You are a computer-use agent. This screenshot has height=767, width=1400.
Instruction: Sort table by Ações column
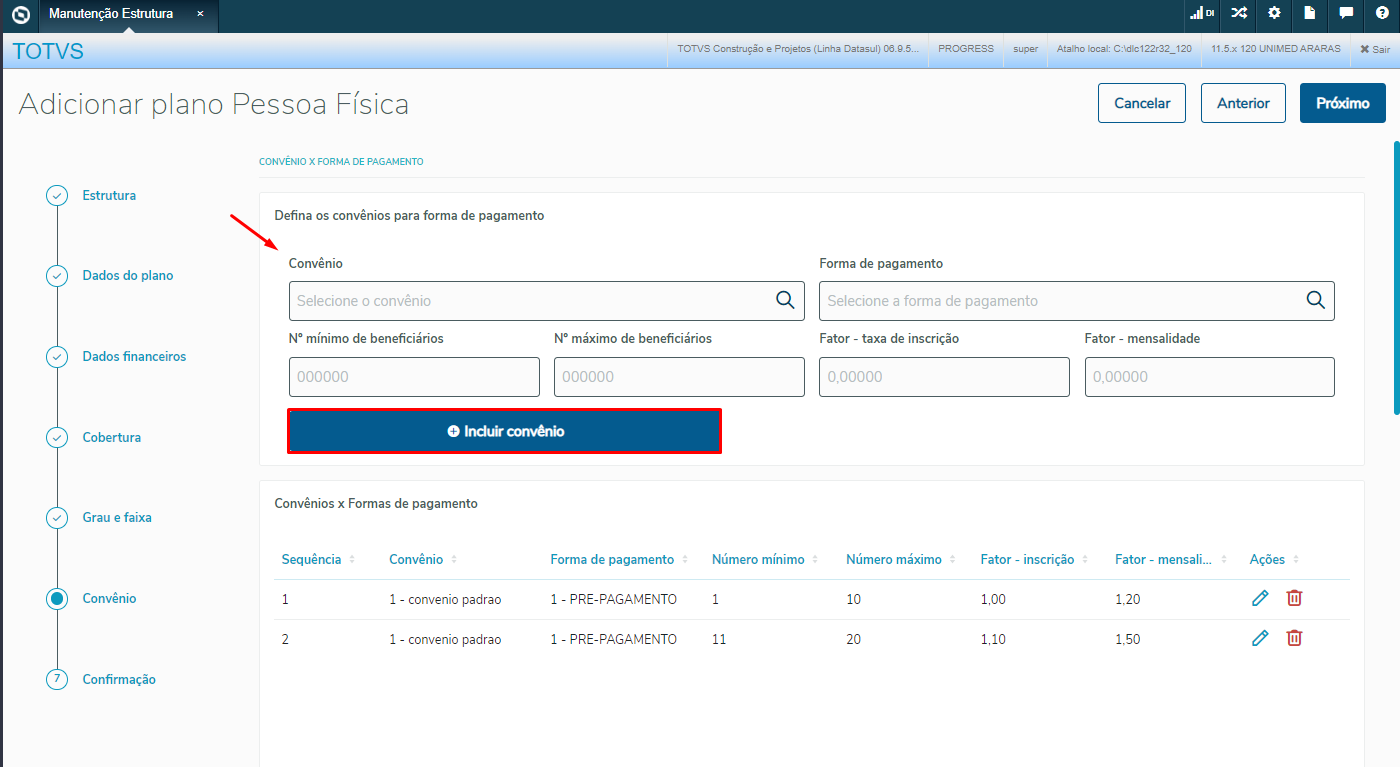(x=1275, y=559)
